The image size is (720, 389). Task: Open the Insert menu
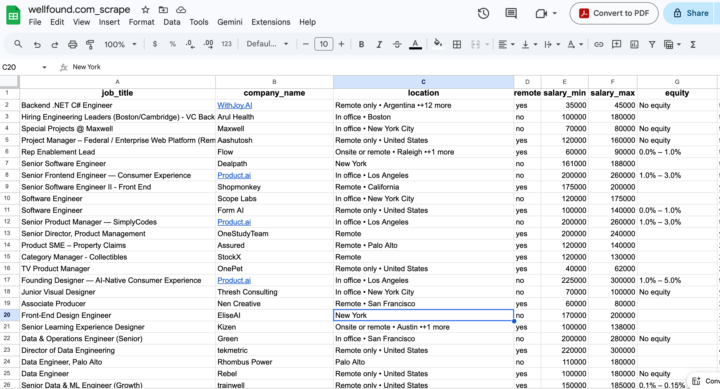click(109, 22)
